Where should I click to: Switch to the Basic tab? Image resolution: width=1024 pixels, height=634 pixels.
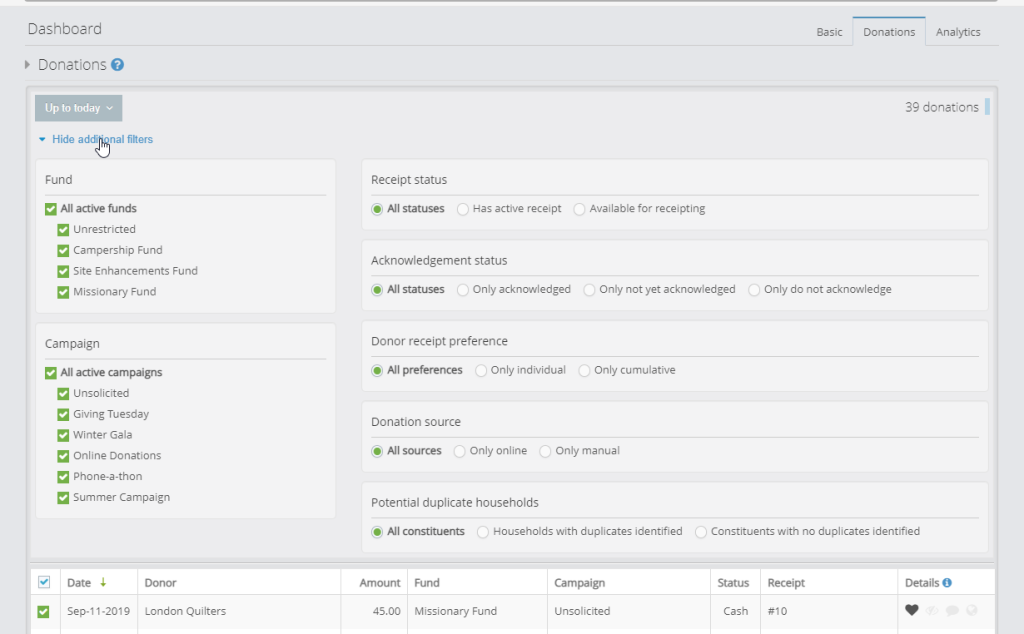829,32
